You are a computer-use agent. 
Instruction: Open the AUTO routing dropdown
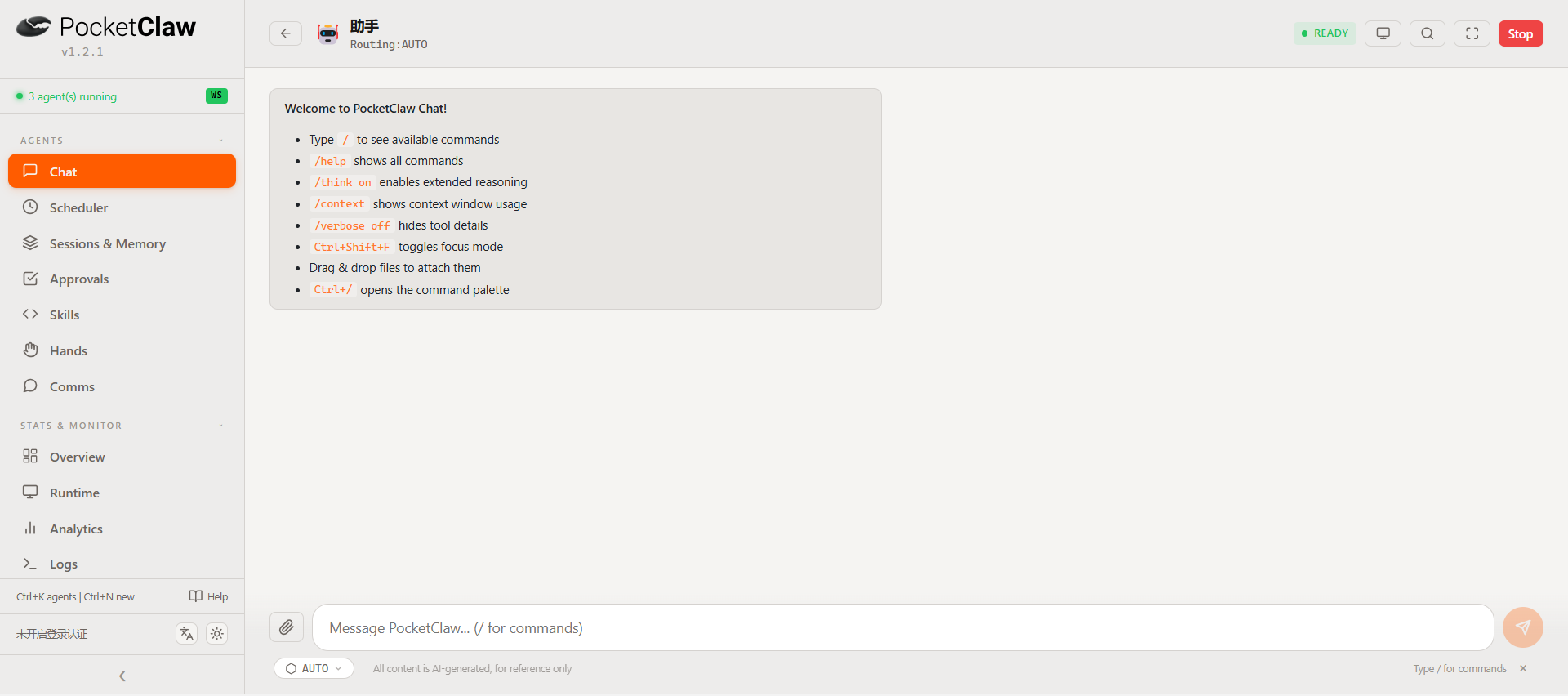click(x=314, y=668)
